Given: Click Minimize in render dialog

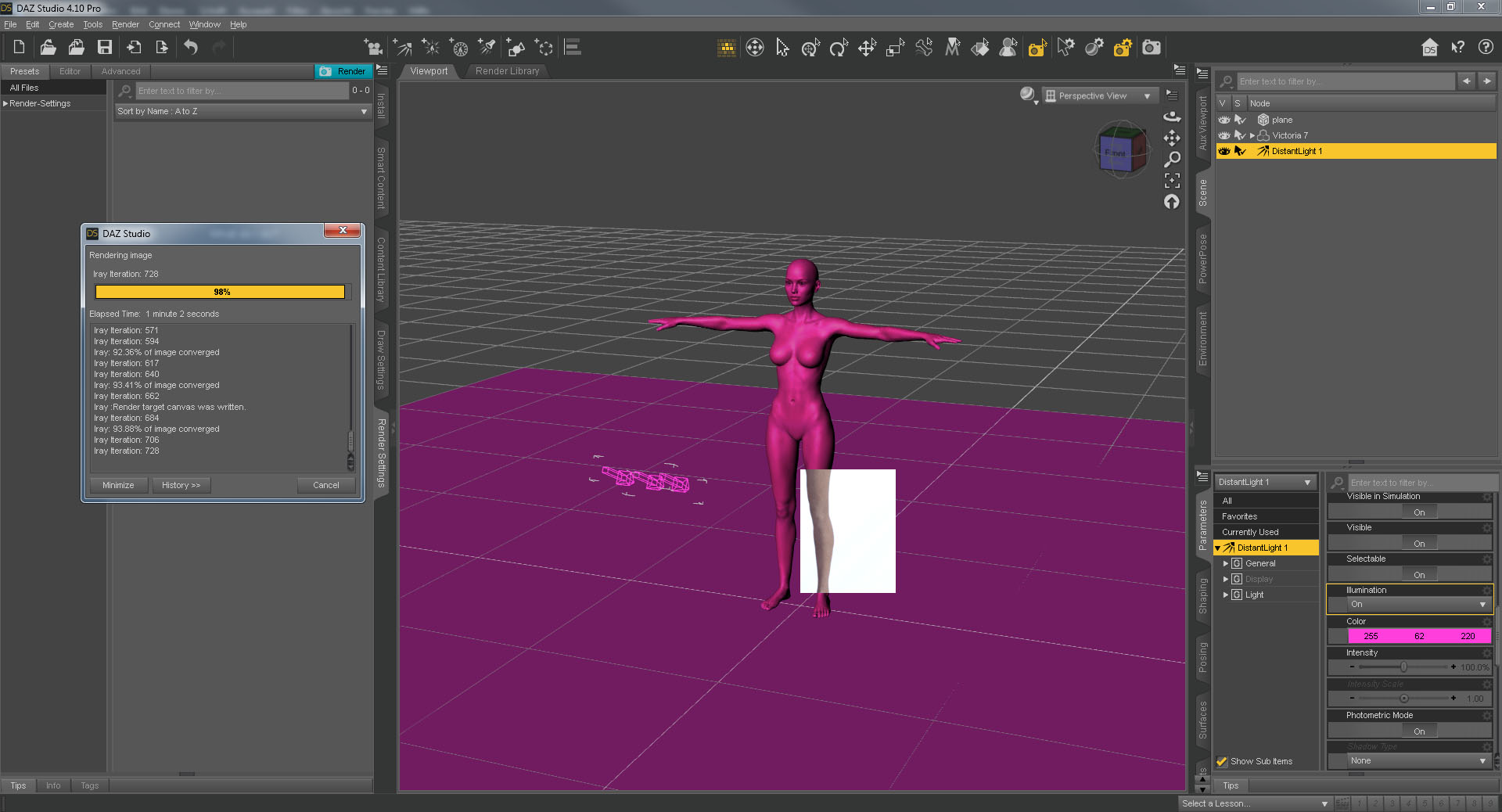Looking at the screenshot, I should [118, 485].
